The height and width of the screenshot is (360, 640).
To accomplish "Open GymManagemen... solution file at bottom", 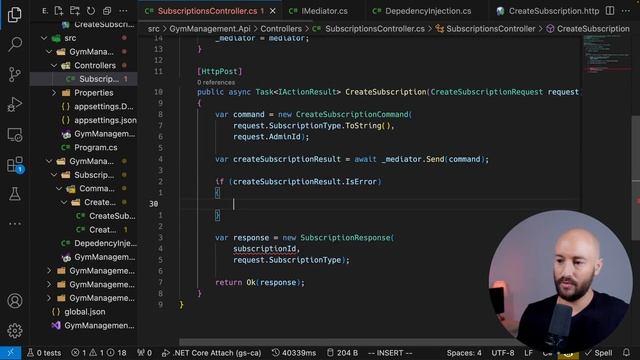I will 84,325.
